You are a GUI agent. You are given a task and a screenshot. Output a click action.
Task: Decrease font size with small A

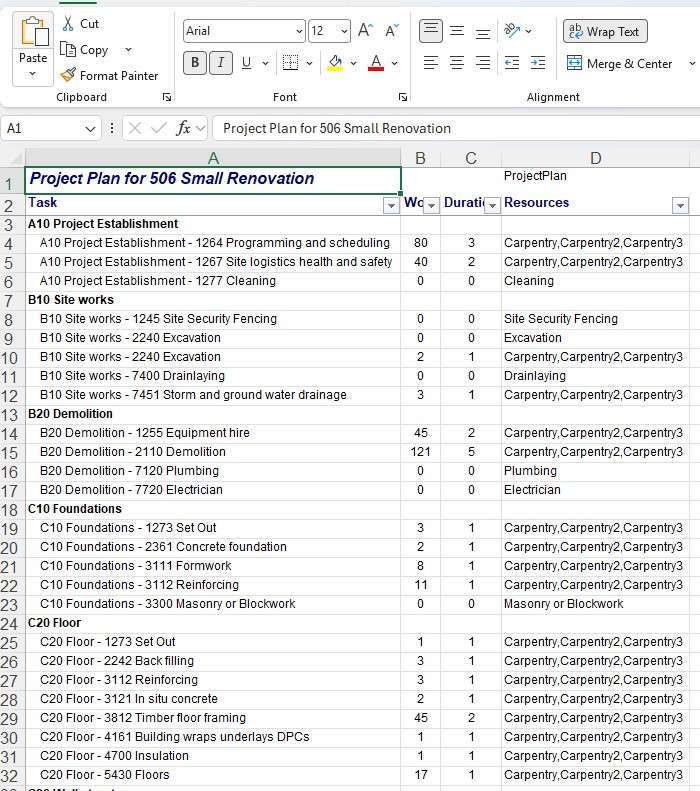[x=391, y=31]
